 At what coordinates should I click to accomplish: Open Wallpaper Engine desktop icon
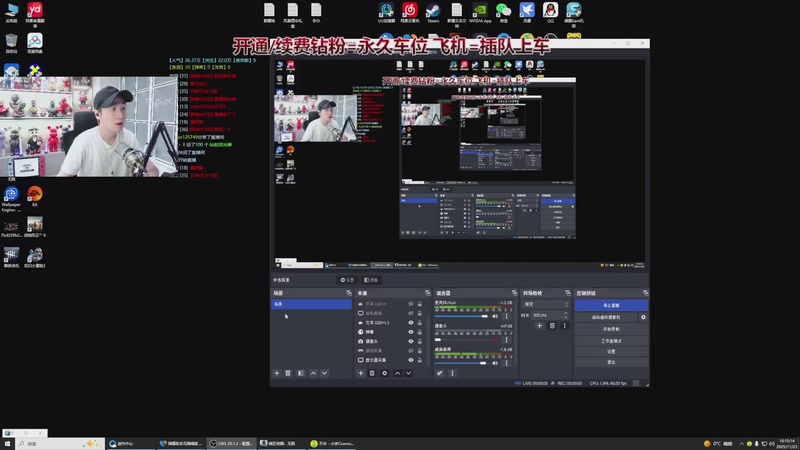point(11,198)
